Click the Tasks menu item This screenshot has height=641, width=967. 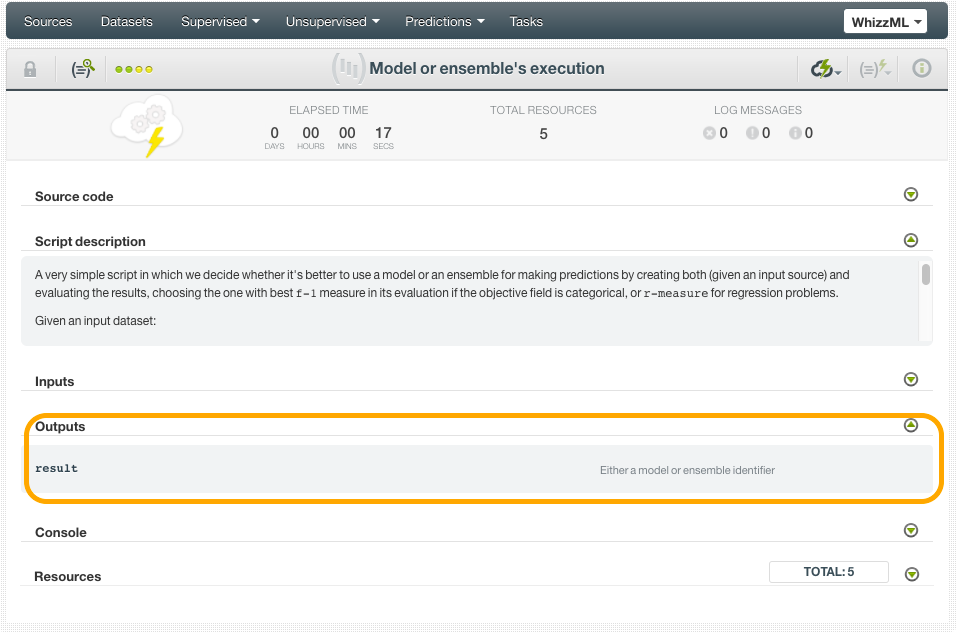525,21
